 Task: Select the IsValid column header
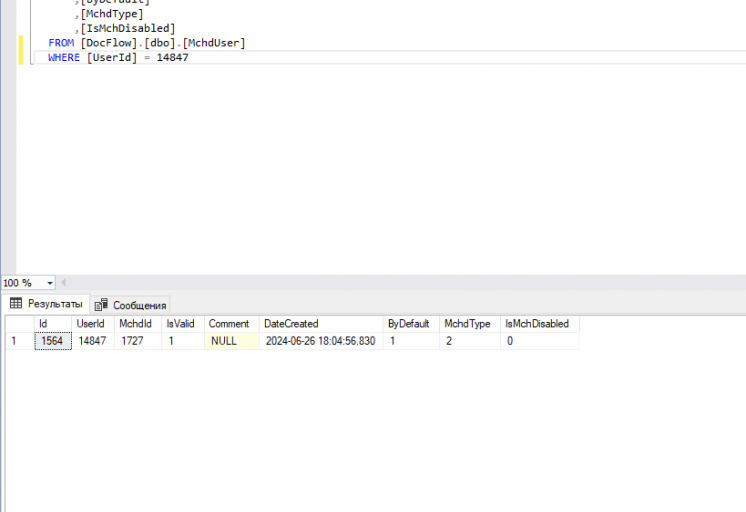(x=183, y=324)
